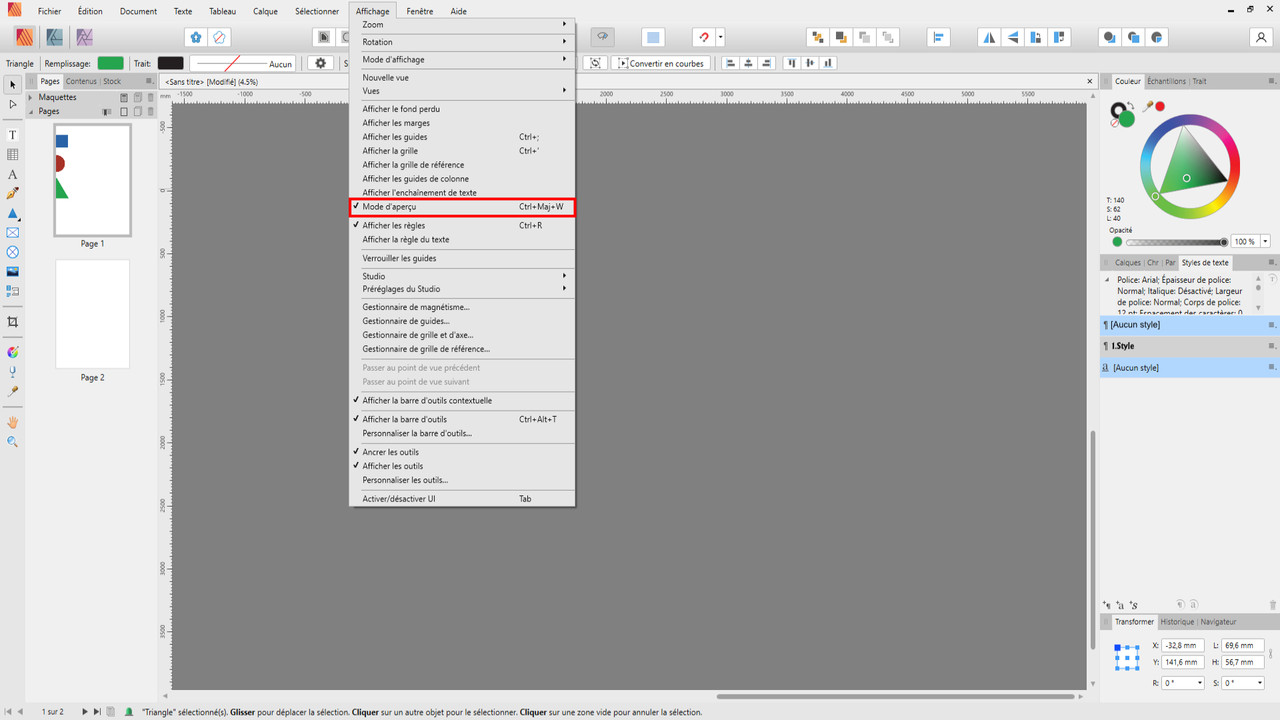
Task: Click the Flip Horizontal toolbar icon
Action: click(x=989, y=37)
